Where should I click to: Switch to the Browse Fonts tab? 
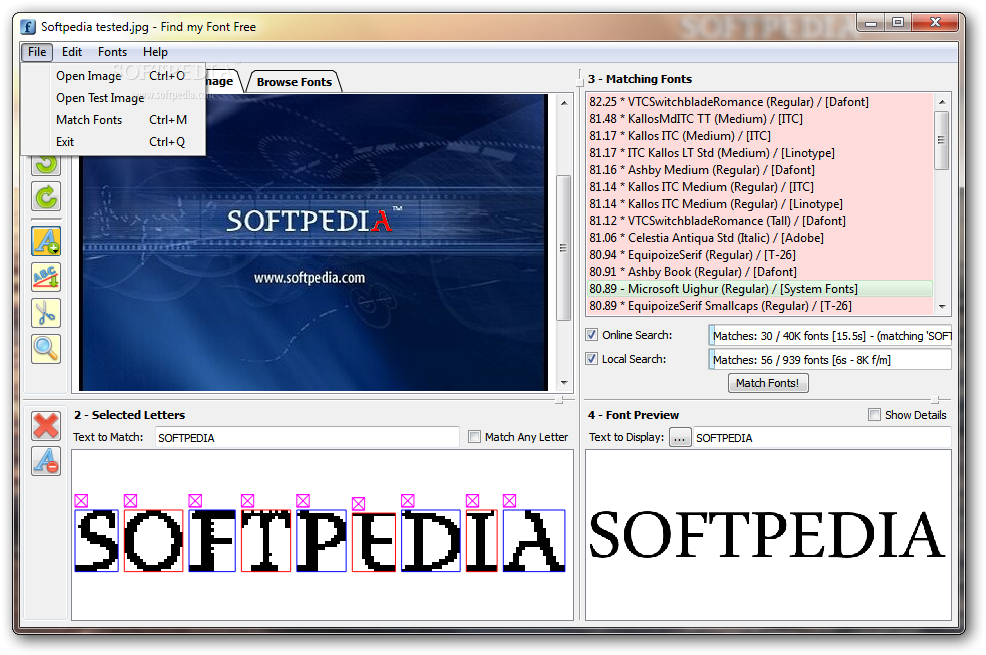pyautogui.click(x=294, y=82)
